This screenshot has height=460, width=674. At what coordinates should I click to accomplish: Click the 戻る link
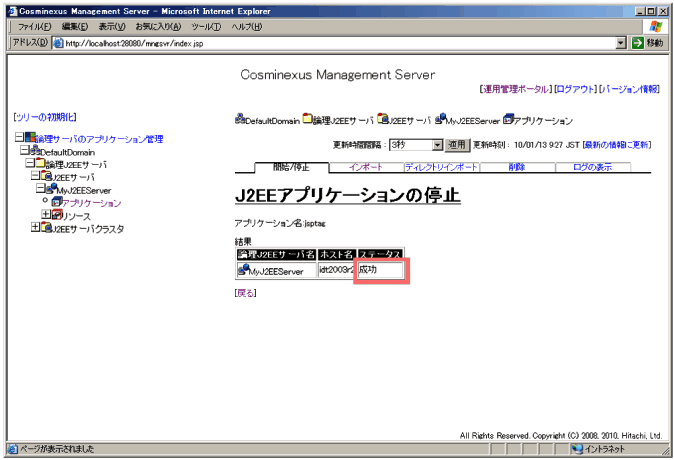coord(245,293)
